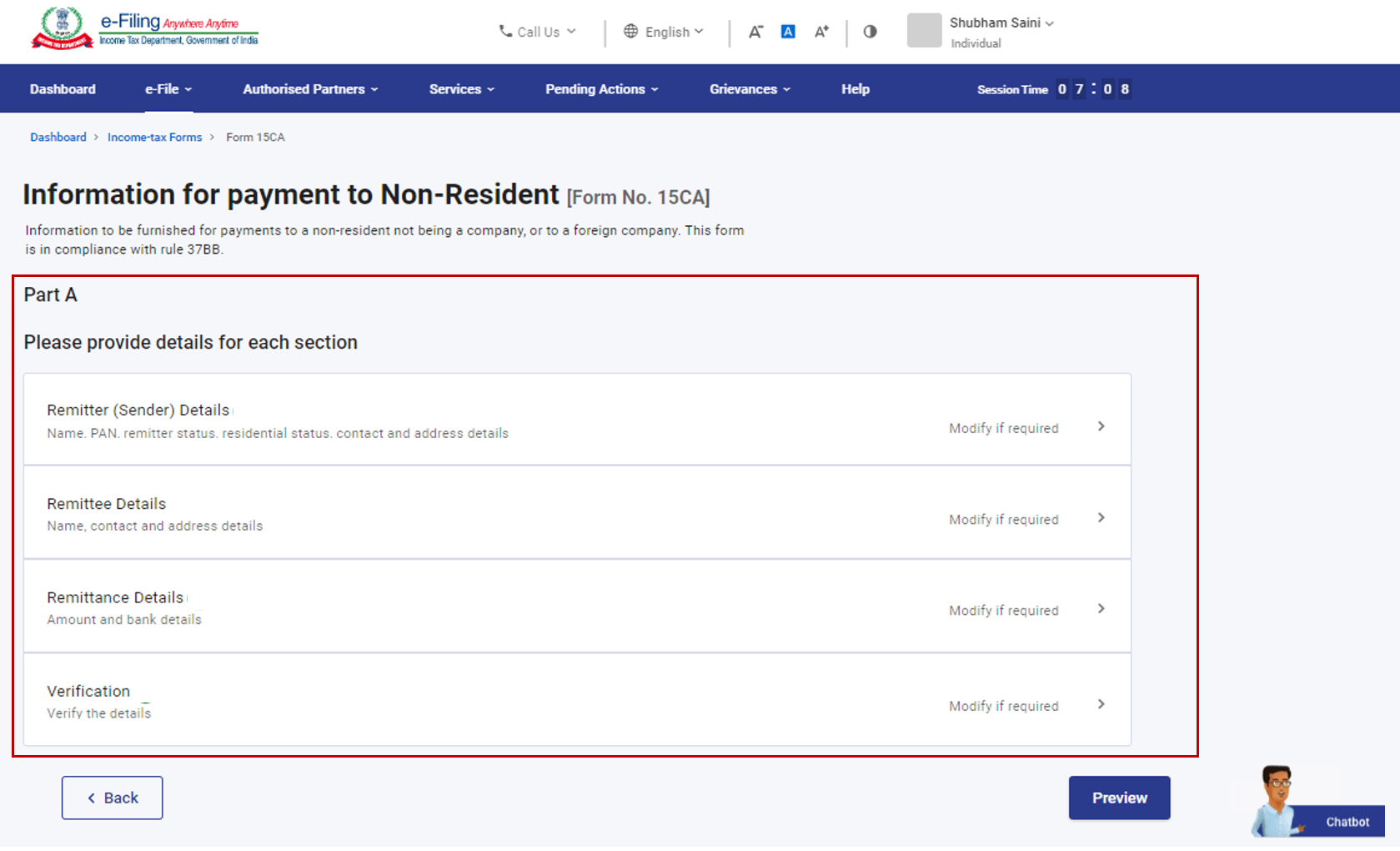Click the decrease font size icon
1400x851 pixels.
click(x=755, y=32)
